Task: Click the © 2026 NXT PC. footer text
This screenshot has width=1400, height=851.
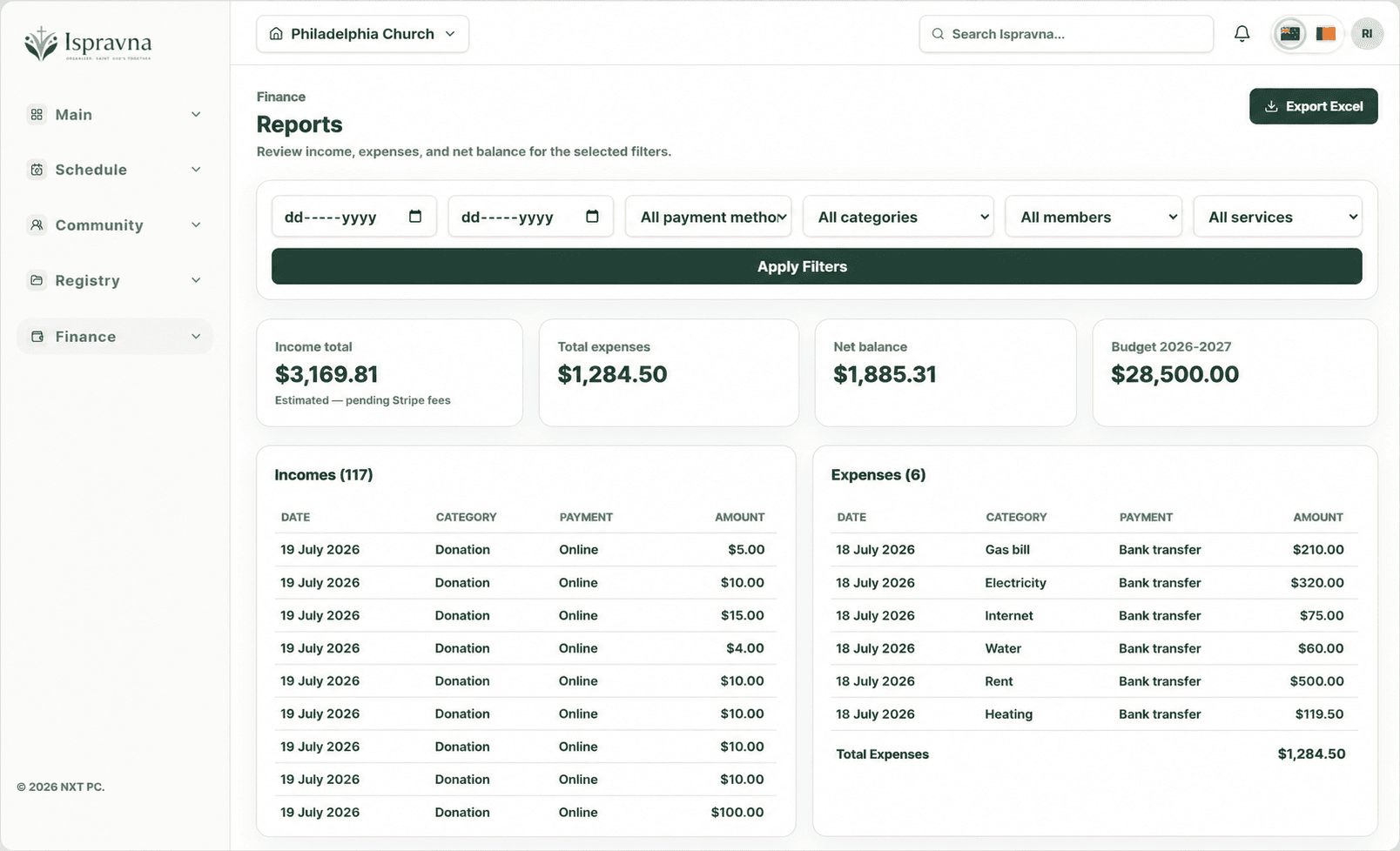Action: [x=61, y=787]
